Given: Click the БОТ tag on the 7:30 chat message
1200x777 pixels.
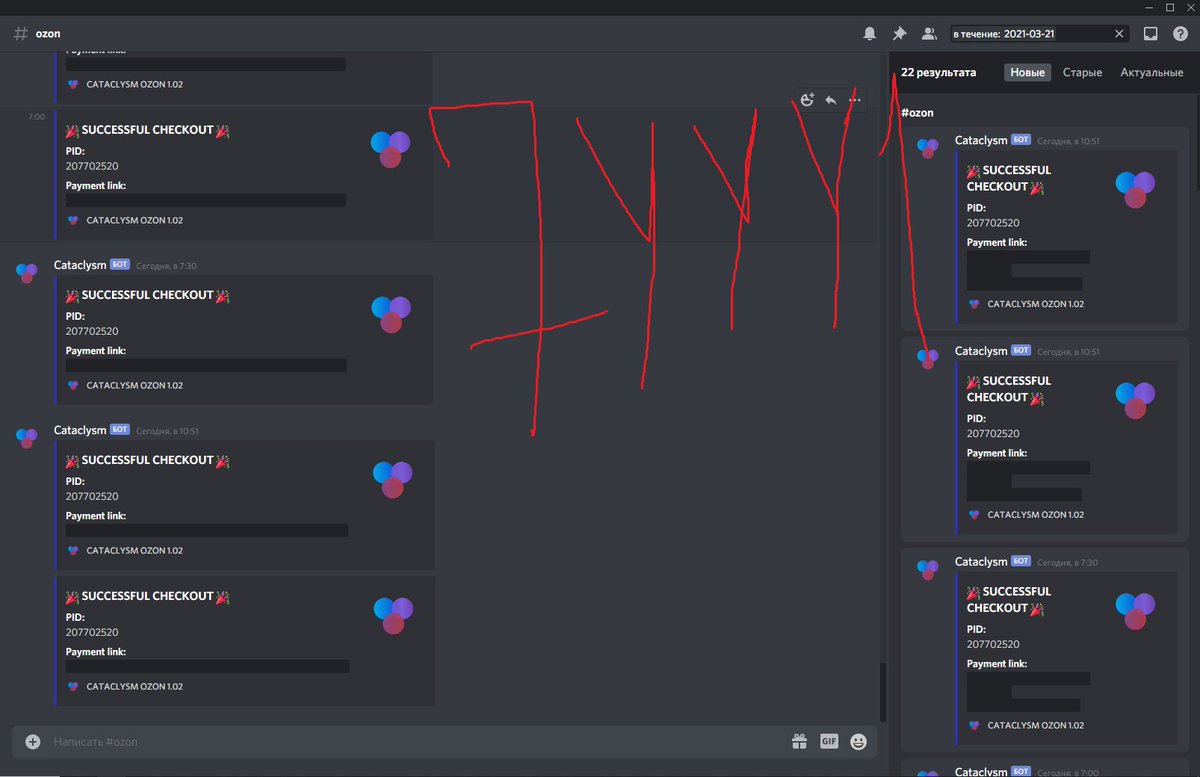Looking at the screenshot, I should (120, 265).
